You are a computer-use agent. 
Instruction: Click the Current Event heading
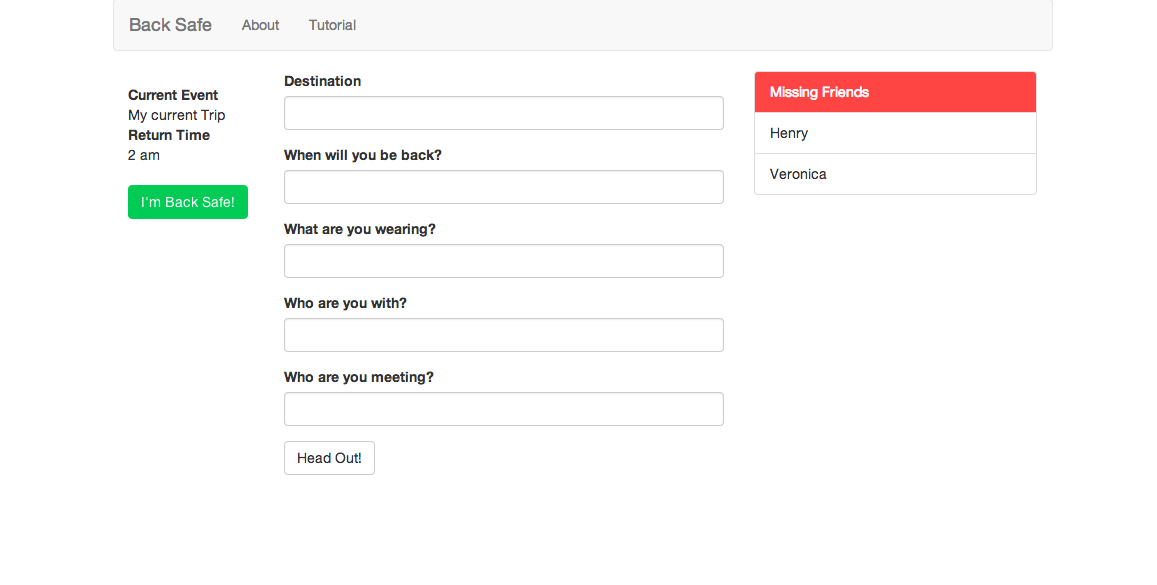173,95
